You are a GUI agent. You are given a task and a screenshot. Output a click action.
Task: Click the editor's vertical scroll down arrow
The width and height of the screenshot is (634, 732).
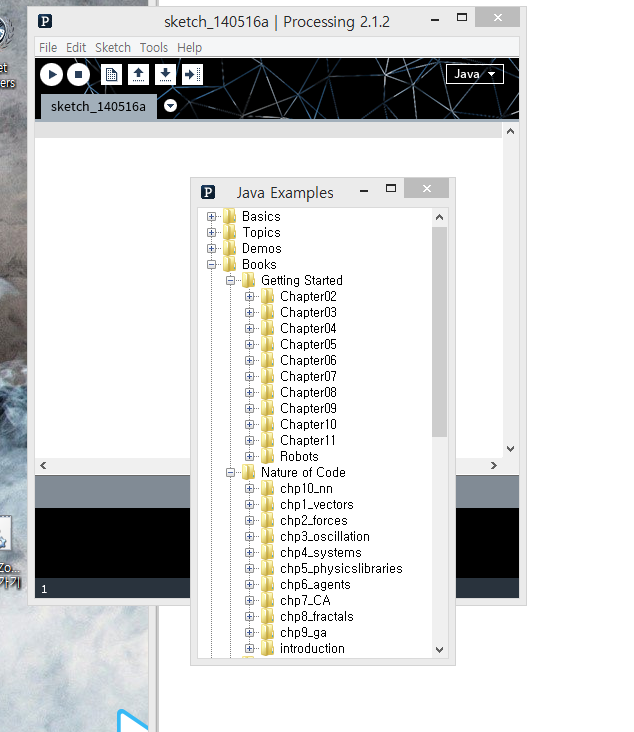pos(510,449)
